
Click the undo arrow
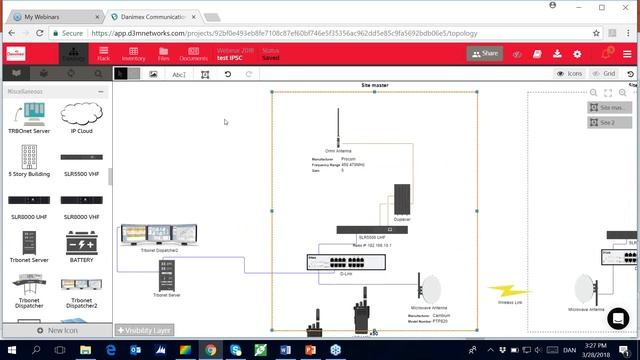point(228,74)
